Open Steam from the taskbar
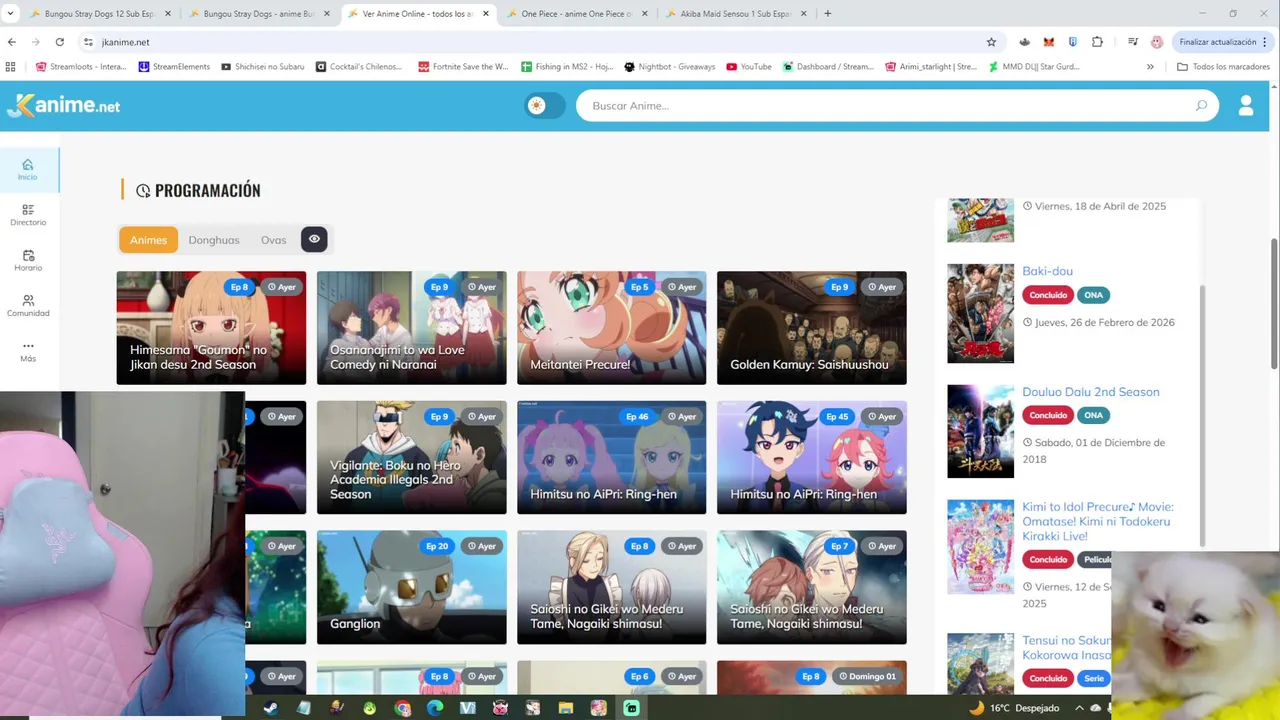The height and width of the screenshot is (720, 1280). click(x=271, y=708)
